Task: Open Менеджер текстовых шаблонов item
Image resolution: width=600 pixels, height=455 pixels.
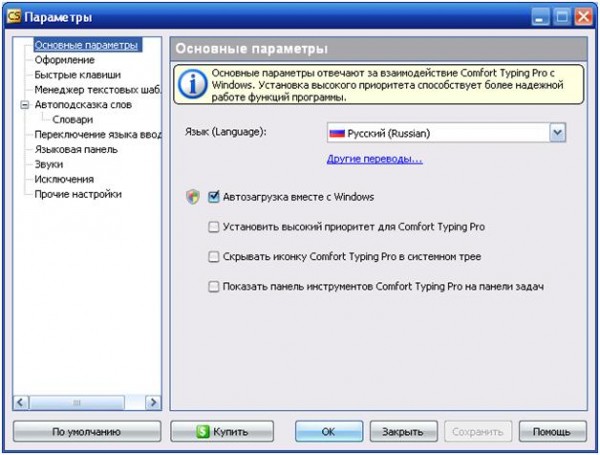Action: tap(98, 90)
